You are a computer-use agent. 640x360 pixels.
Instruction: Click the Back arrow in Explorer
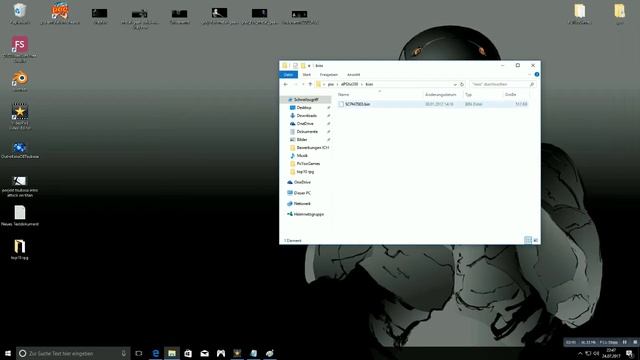pyautogui.click(x=286, y=84)
